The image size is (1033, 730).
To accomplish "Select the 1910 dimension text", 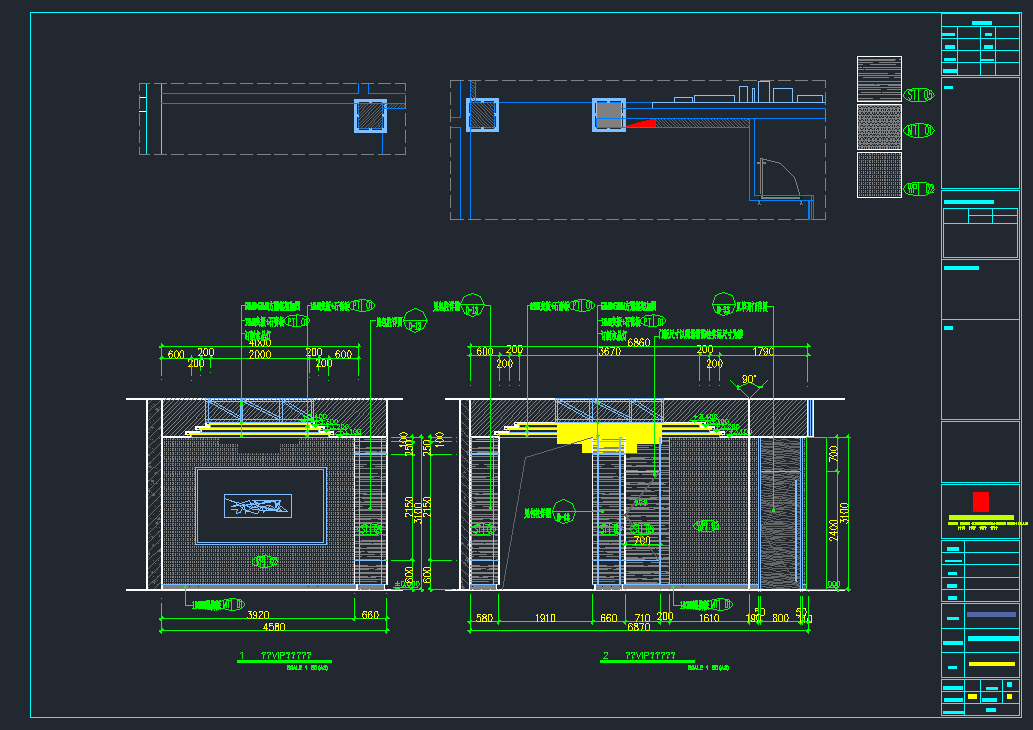I will coord(545,618).
